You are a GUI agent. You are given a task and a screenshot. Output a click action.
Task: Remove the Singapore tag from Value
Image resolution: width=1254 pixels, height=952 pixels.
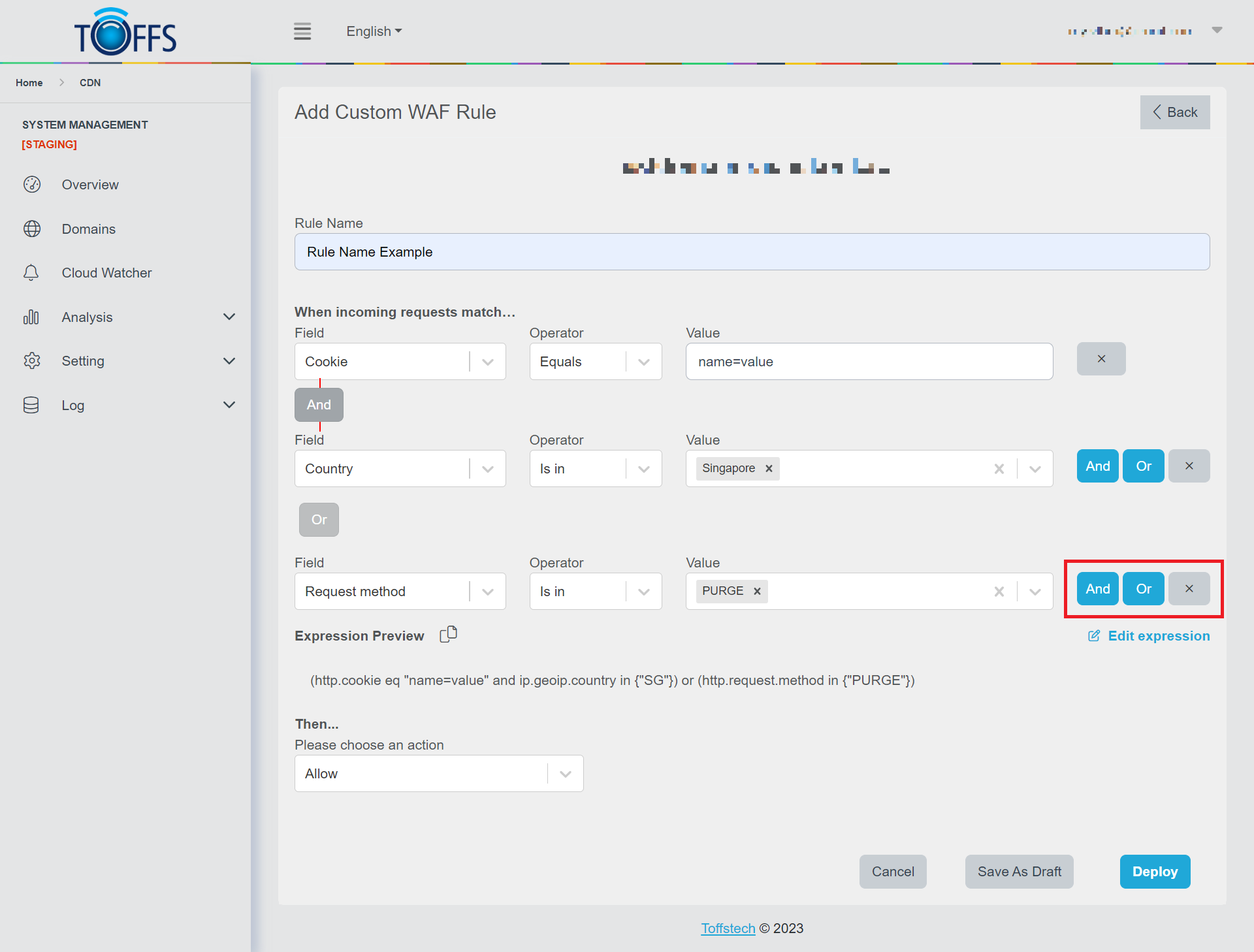pos(769,468)
